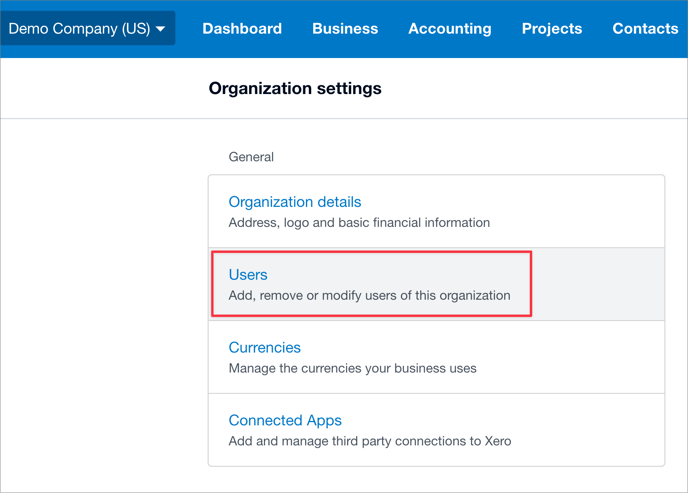The image size is (688, 493).
Task: Open the Connected Apps link
Action: pyautogui.click(x=285, y=420)
